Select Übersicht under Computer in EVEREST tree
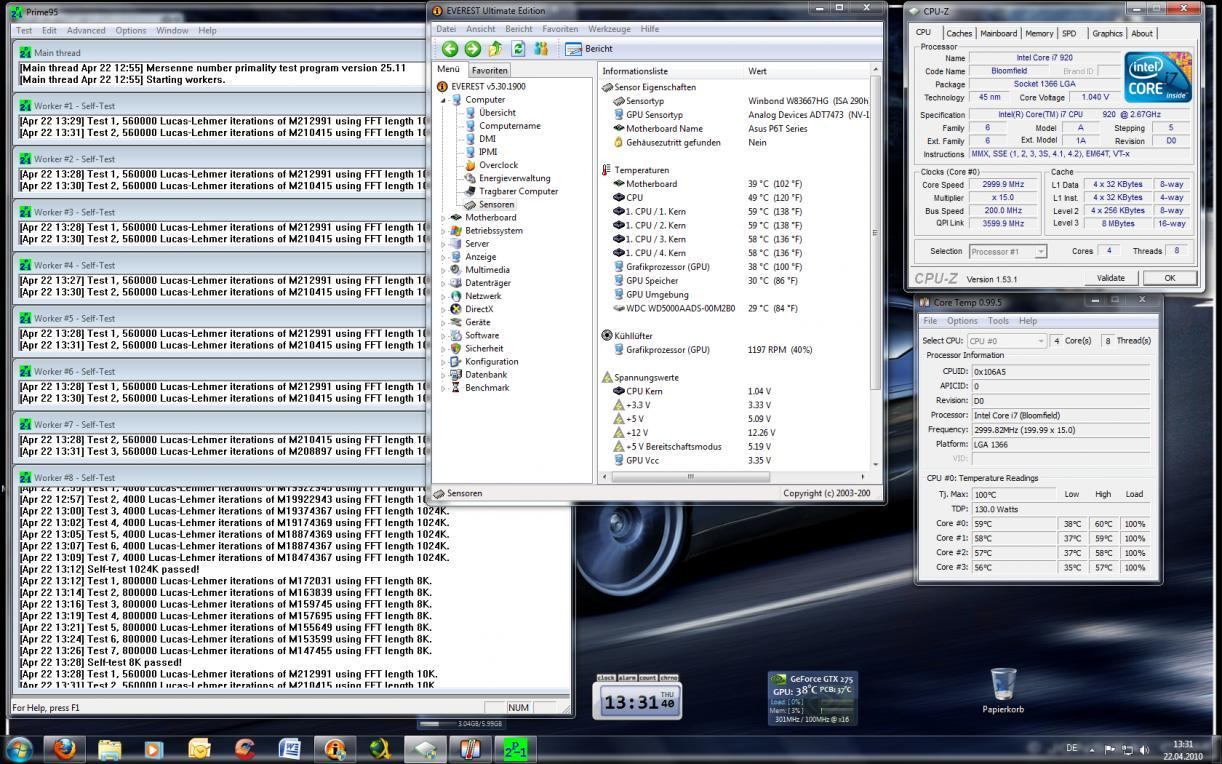 [497, 113]
